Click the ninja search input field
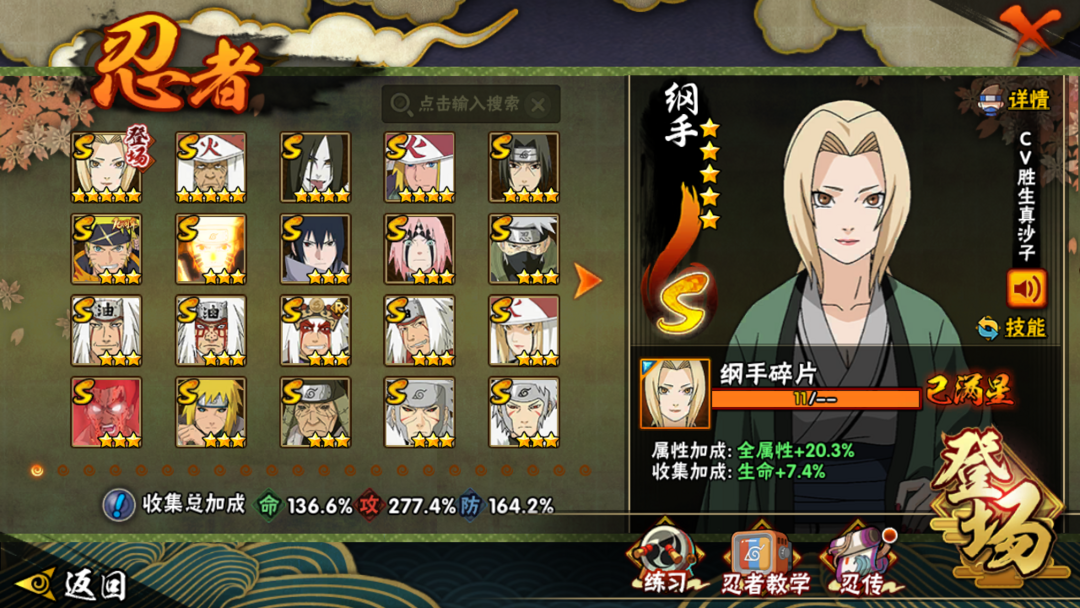The width and height of the screenshot is (1080, 608). (470, 105)
